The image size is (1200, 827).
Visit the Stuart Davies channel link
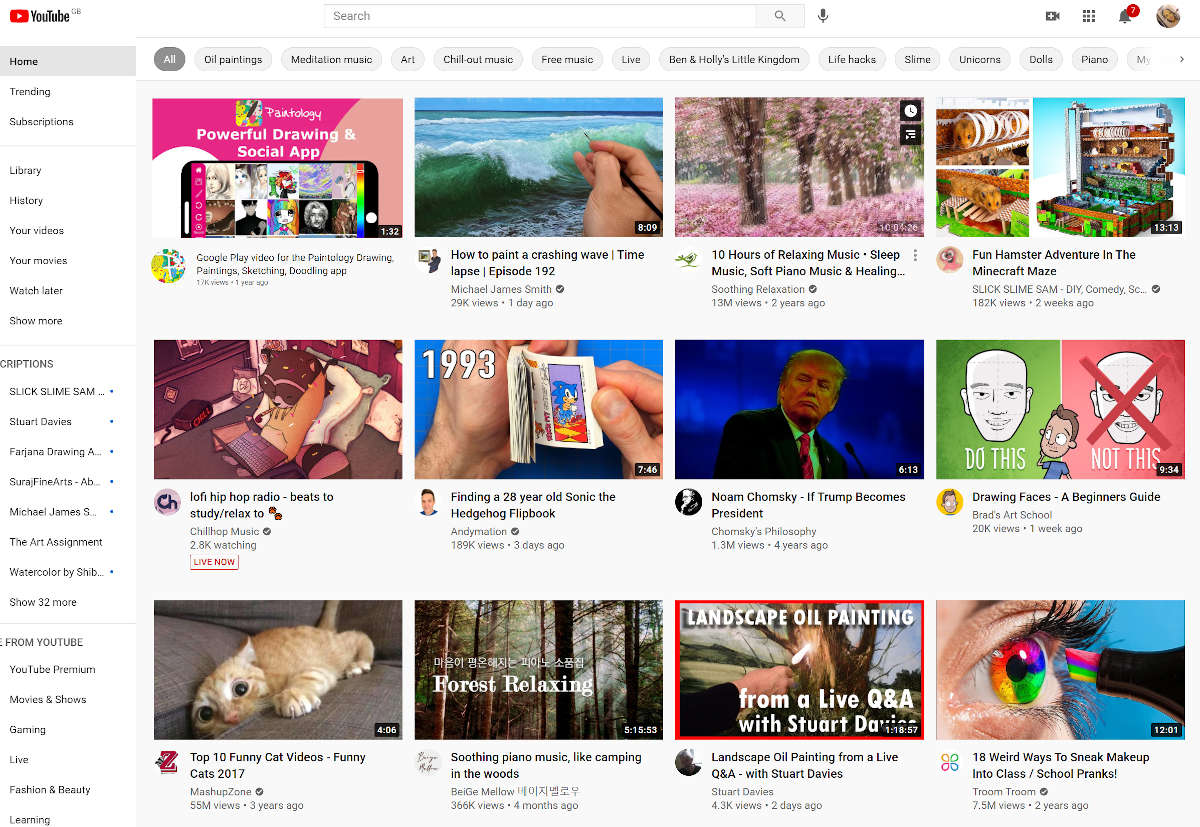click(x=742, y=791)
